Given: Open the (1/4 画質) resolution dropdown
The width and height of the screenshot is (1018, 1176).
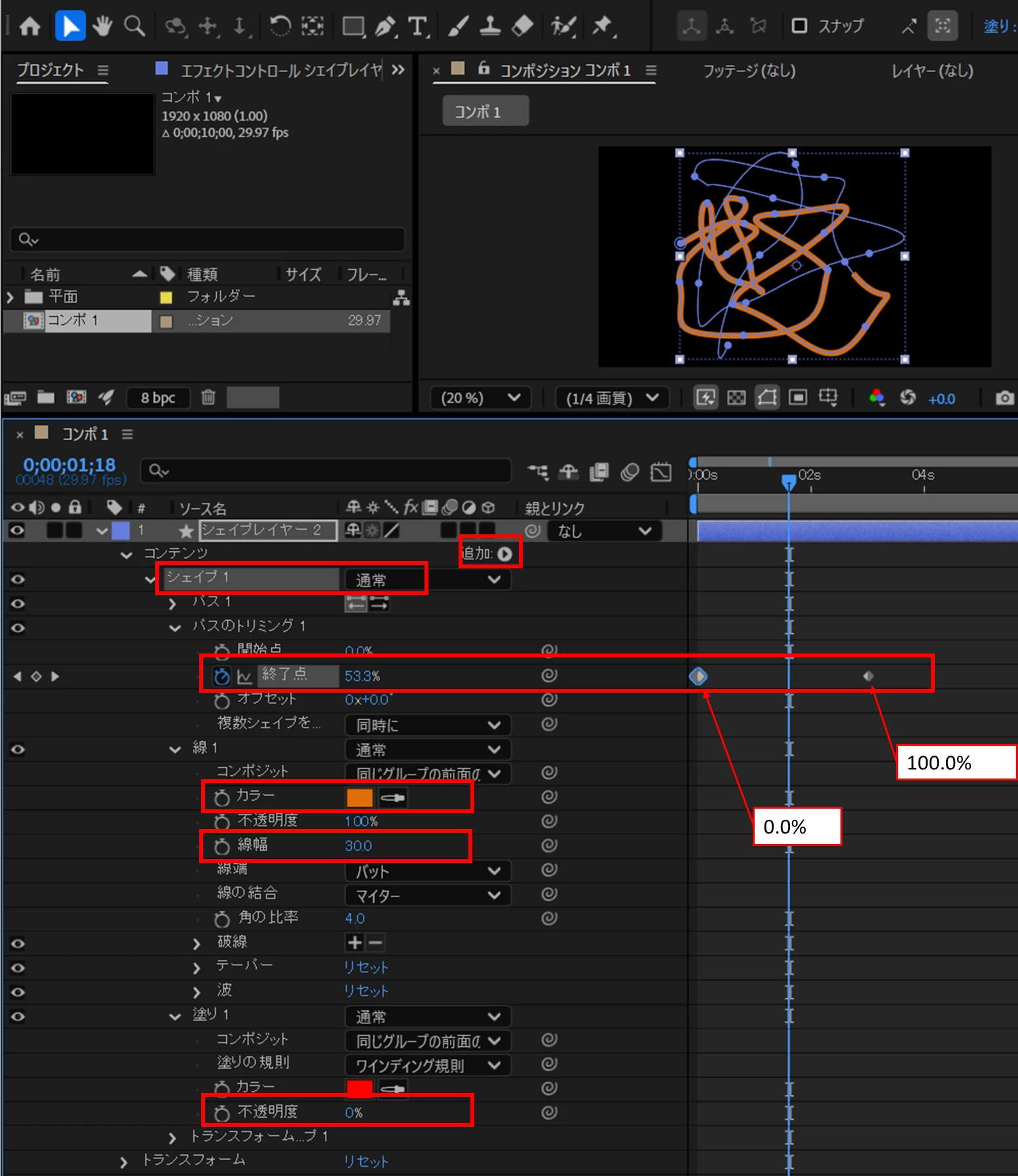Looking at the screenshot, I should (612, 397).
